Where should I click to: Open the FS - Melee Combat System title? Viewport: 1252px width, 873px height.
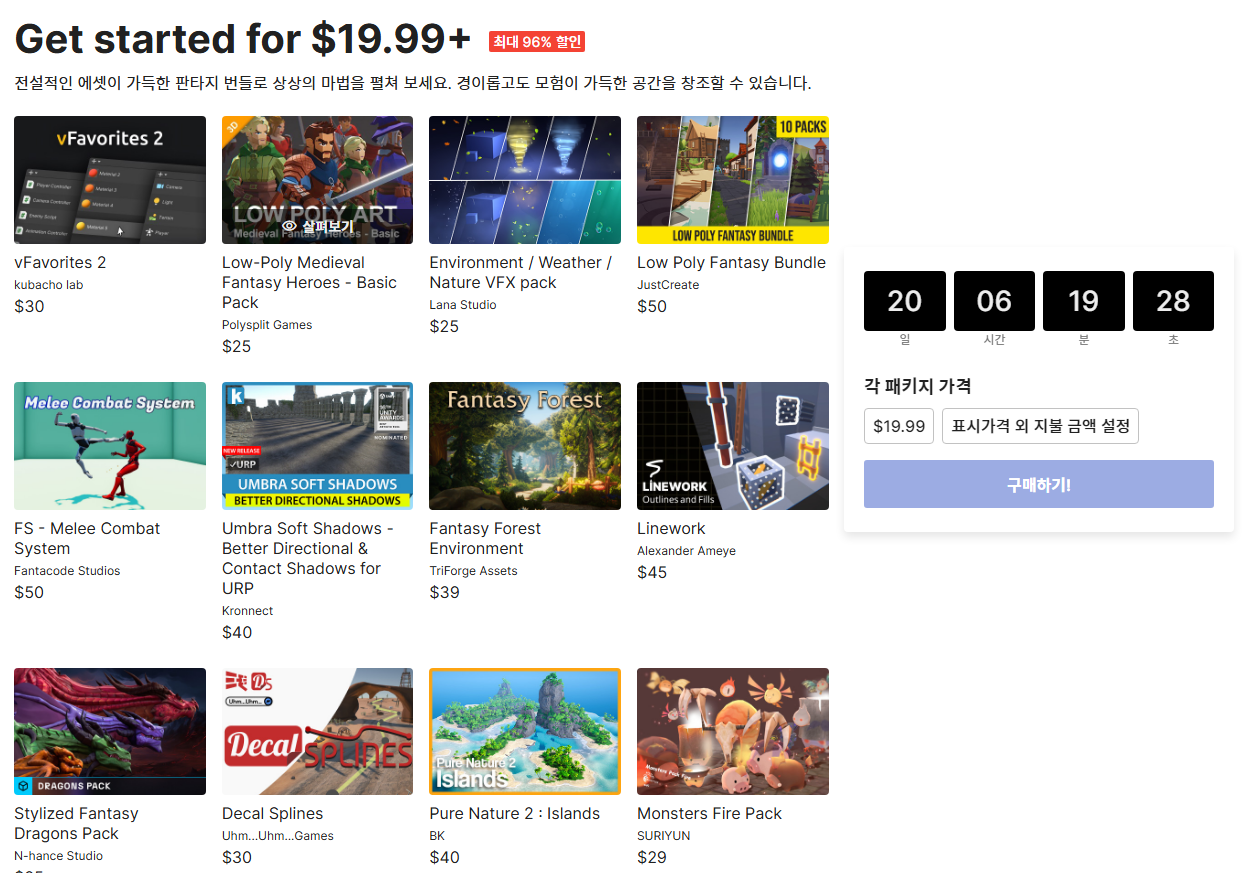(87, 539)
